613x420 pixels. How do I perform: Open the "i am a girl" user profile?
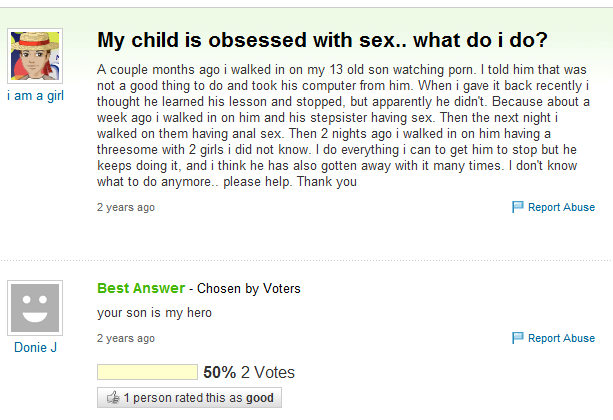(35, 96)
